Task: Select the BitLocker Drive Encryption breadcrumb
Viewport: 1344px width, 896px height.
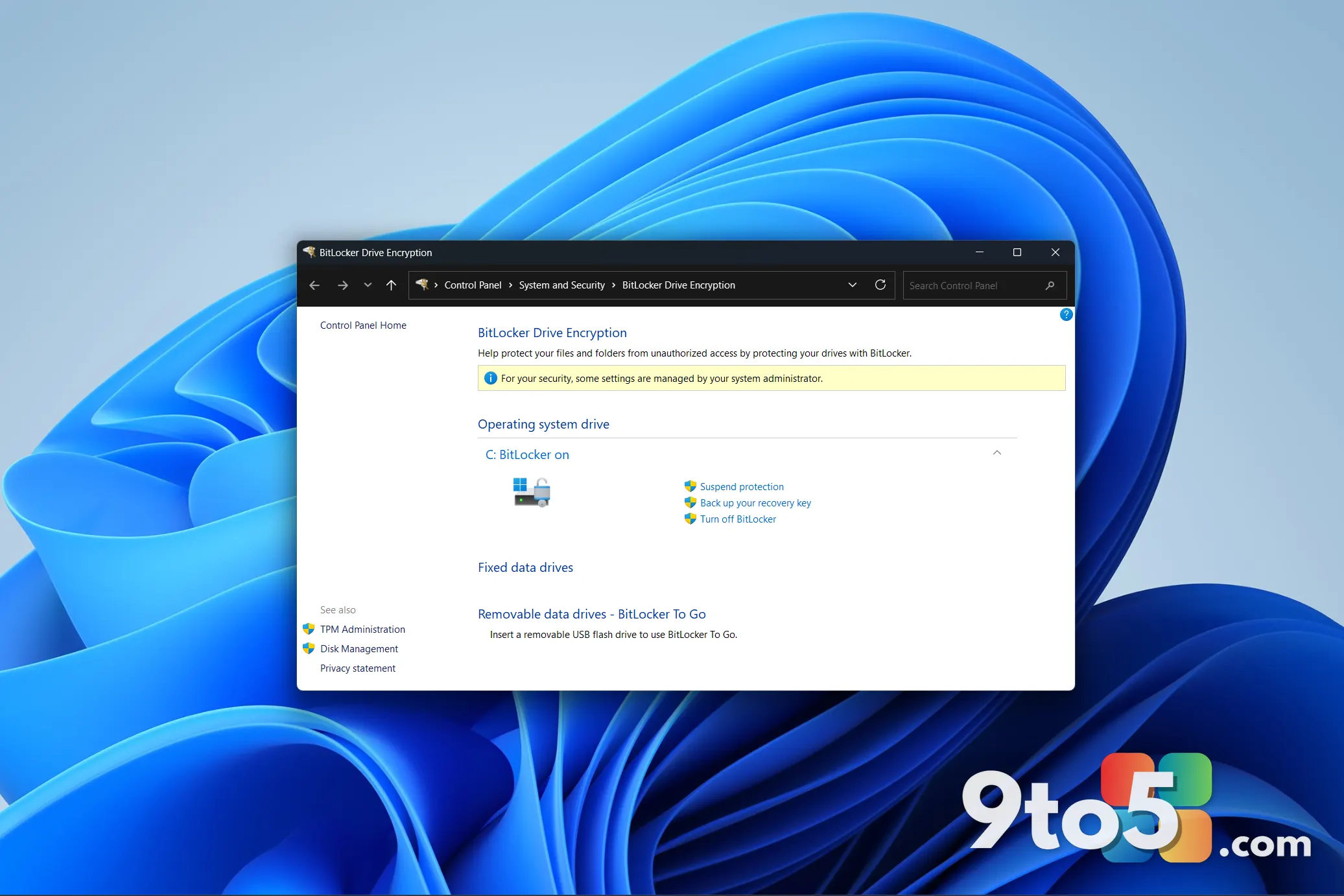Action: [678, 285]
